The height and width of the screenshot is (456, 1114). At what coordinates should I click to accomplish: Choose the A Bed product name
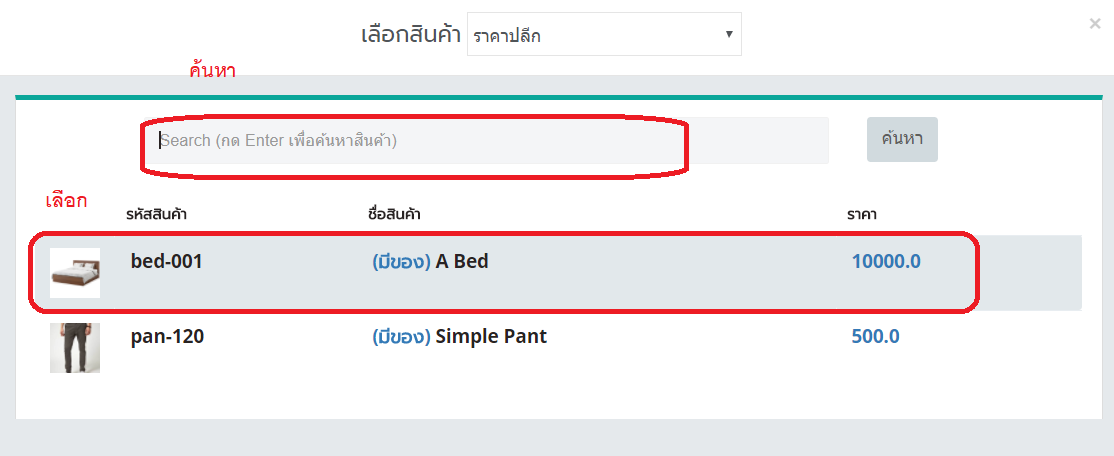click(462, 262)
